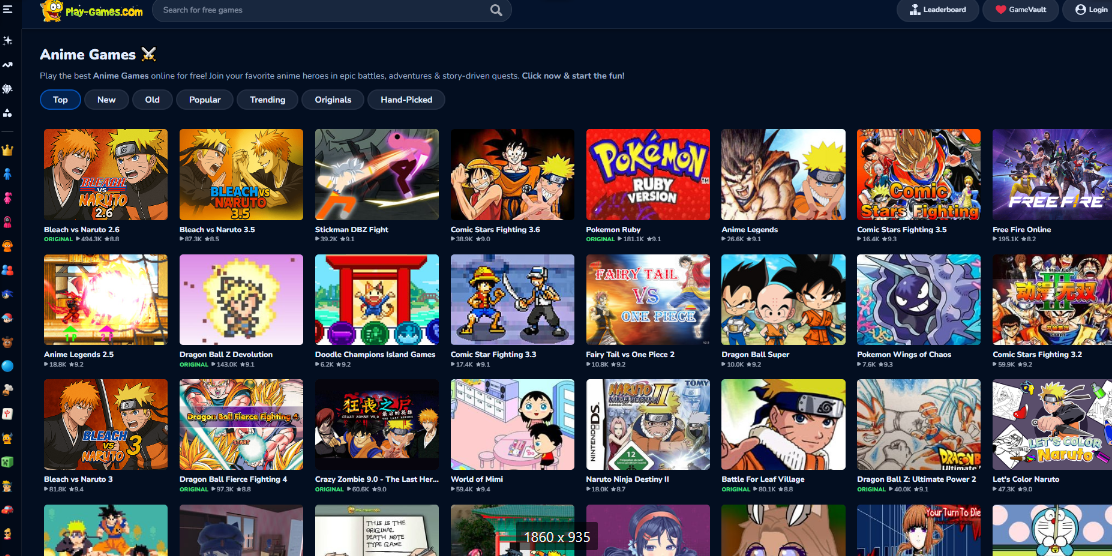The image size is (1112, 556).
Task: Open the Leaderboard page
Action: click(938, 10)
